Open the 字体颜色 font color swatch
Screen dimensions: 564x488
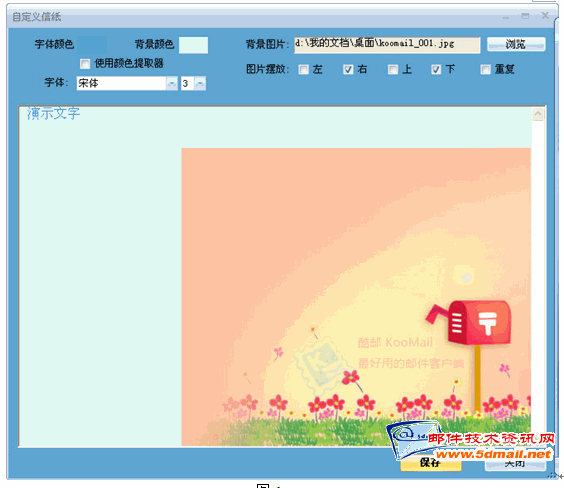[92, 45]
